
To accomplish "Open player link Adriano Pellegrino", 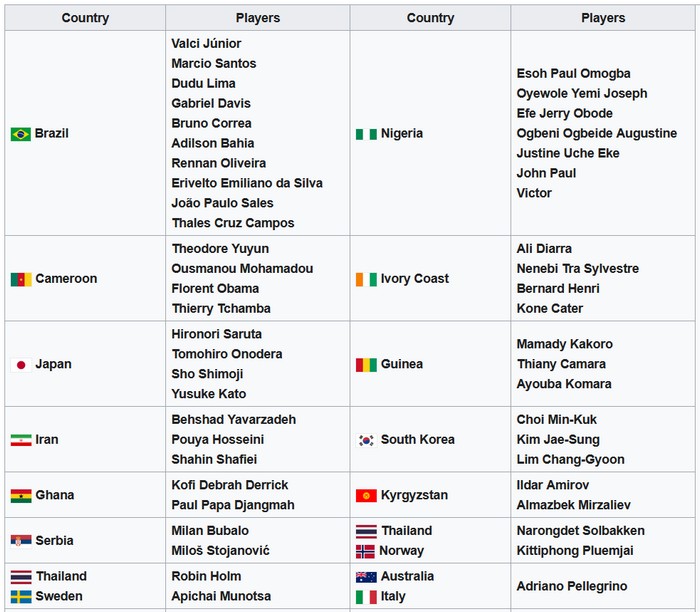I will click(572, 586).
